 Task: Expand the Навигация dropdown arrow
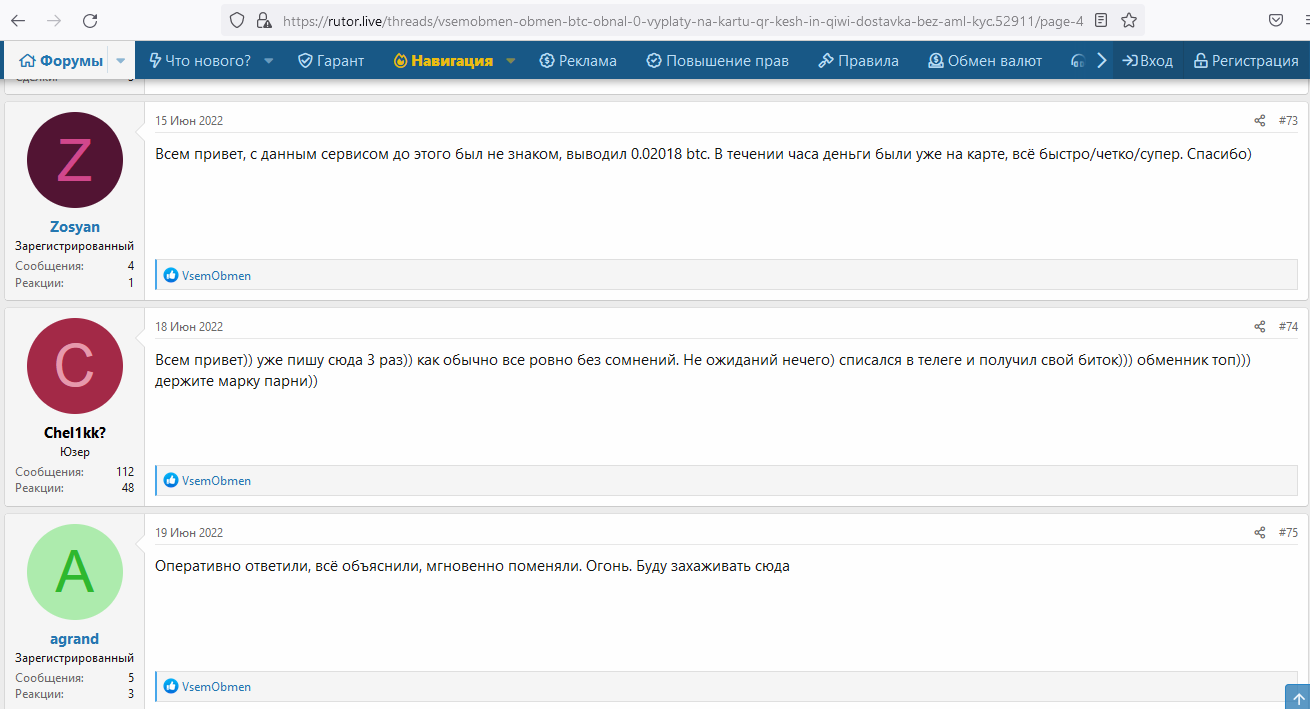tap(510, 61)
